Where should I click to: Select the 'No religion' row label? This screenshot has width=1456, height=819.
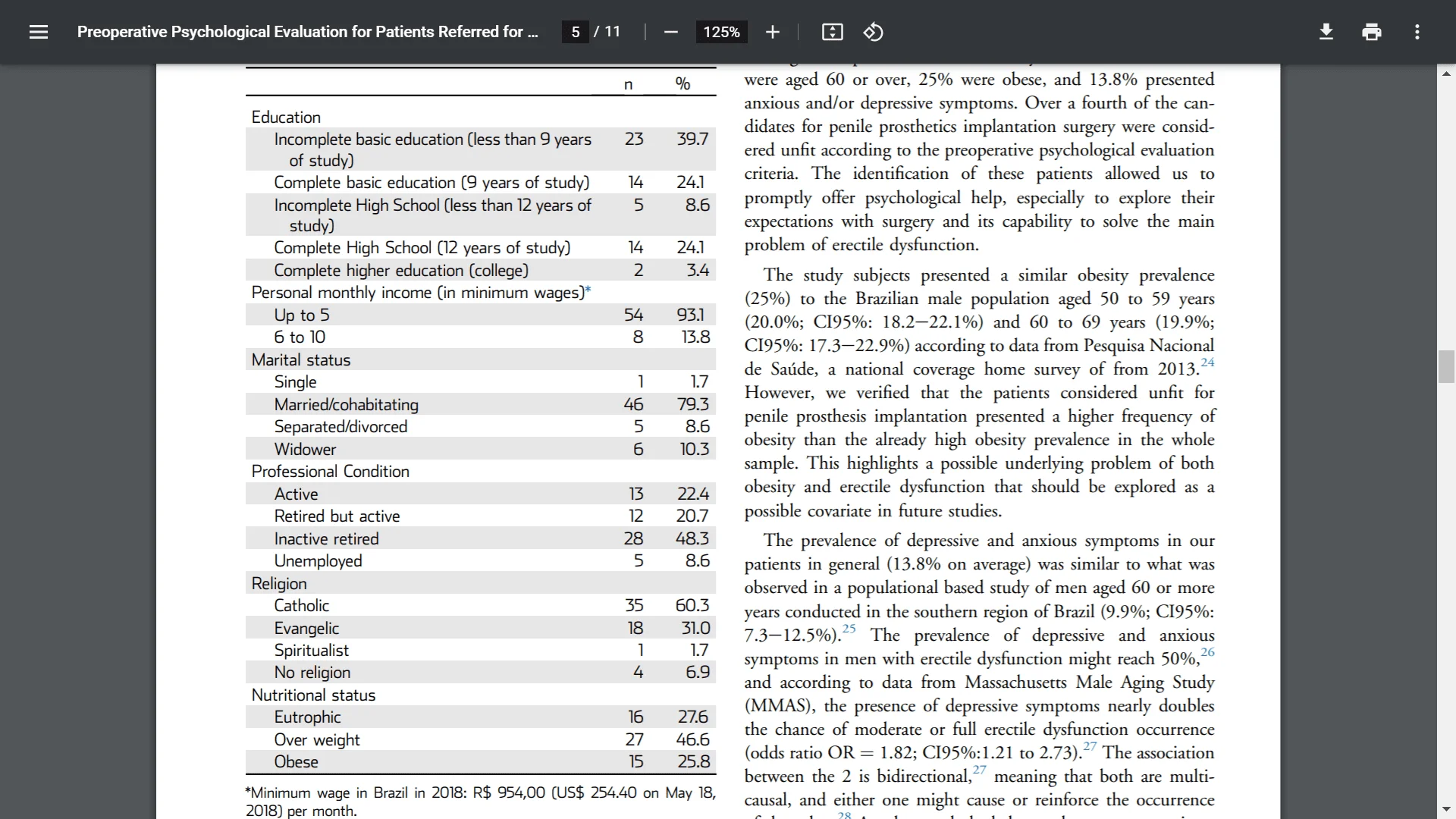click(312, 673)
